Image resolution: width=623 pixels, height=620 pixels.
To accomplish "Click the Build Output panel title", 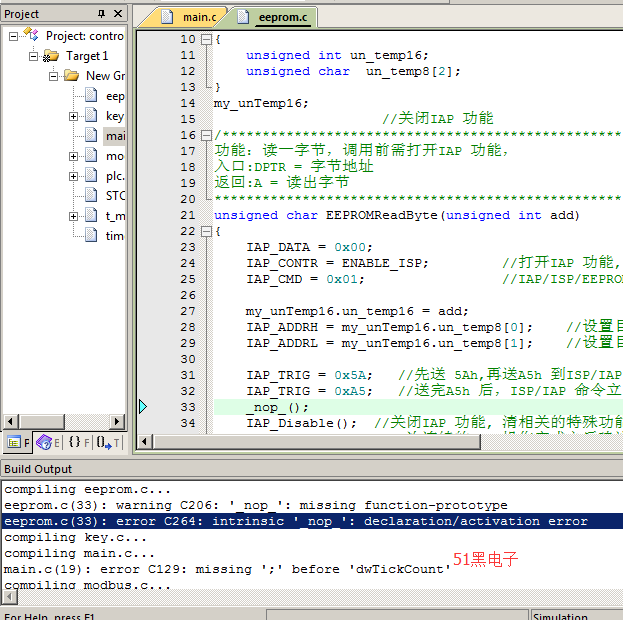I will (x=38, y=469).
